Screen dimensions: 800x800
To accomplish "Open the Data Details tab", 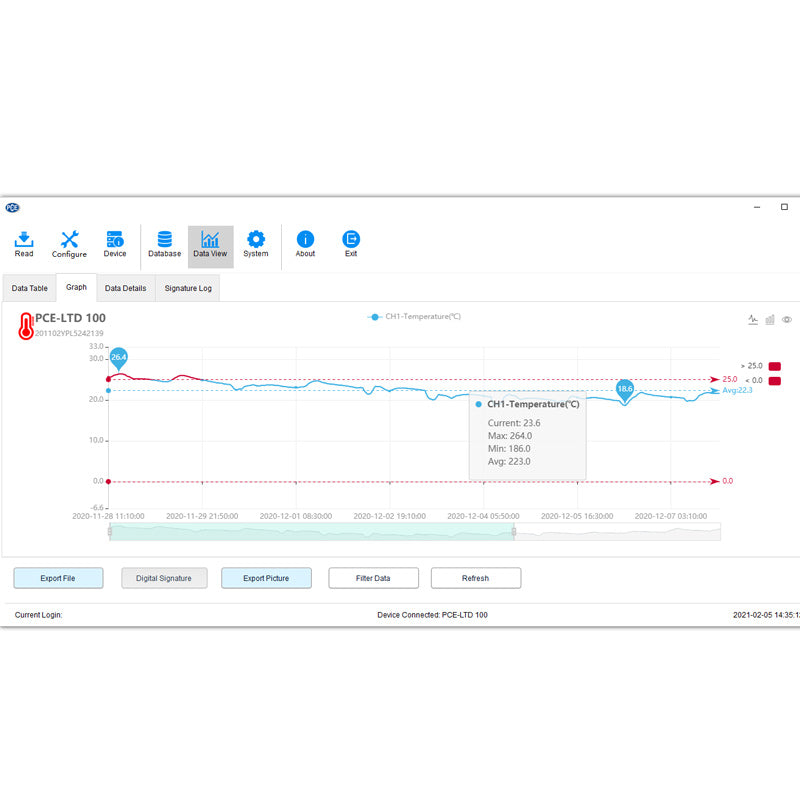I will click(x=126, y=288).
